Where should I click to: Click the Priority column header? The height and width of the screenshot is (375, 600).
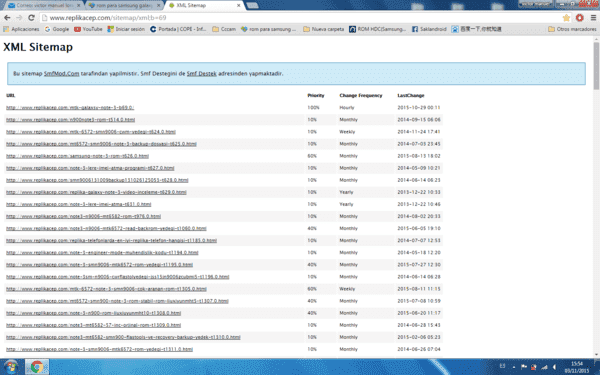pos(316,95)
